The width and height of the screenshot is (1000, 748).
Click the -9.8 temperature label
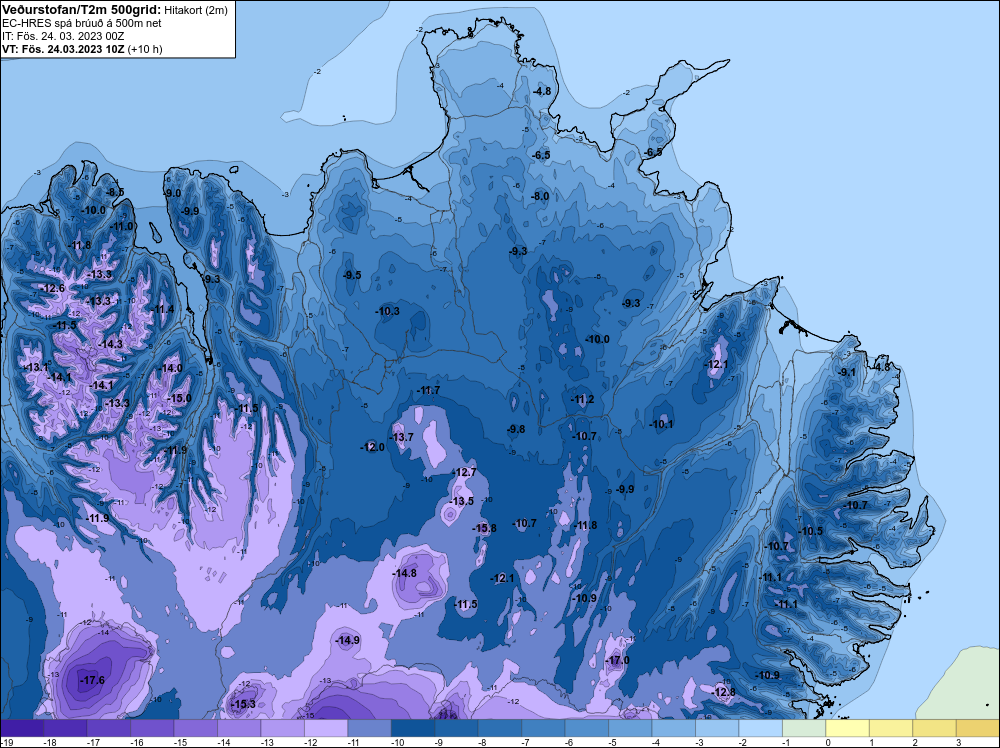tap(516, 429)
